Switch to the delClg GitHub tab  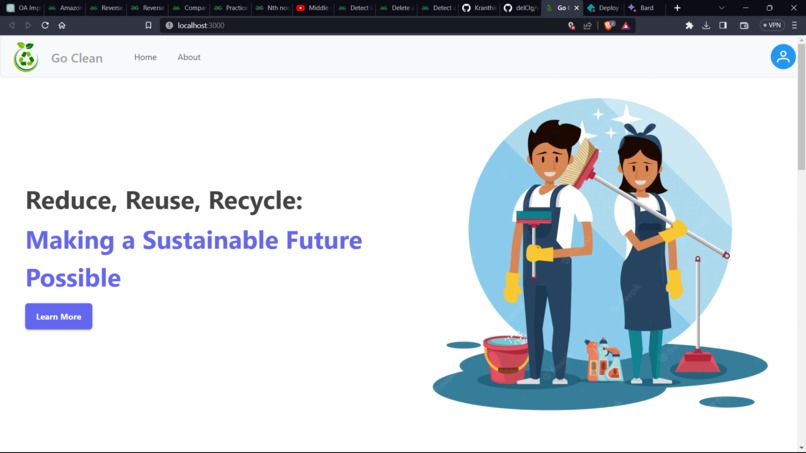(520, 8)
